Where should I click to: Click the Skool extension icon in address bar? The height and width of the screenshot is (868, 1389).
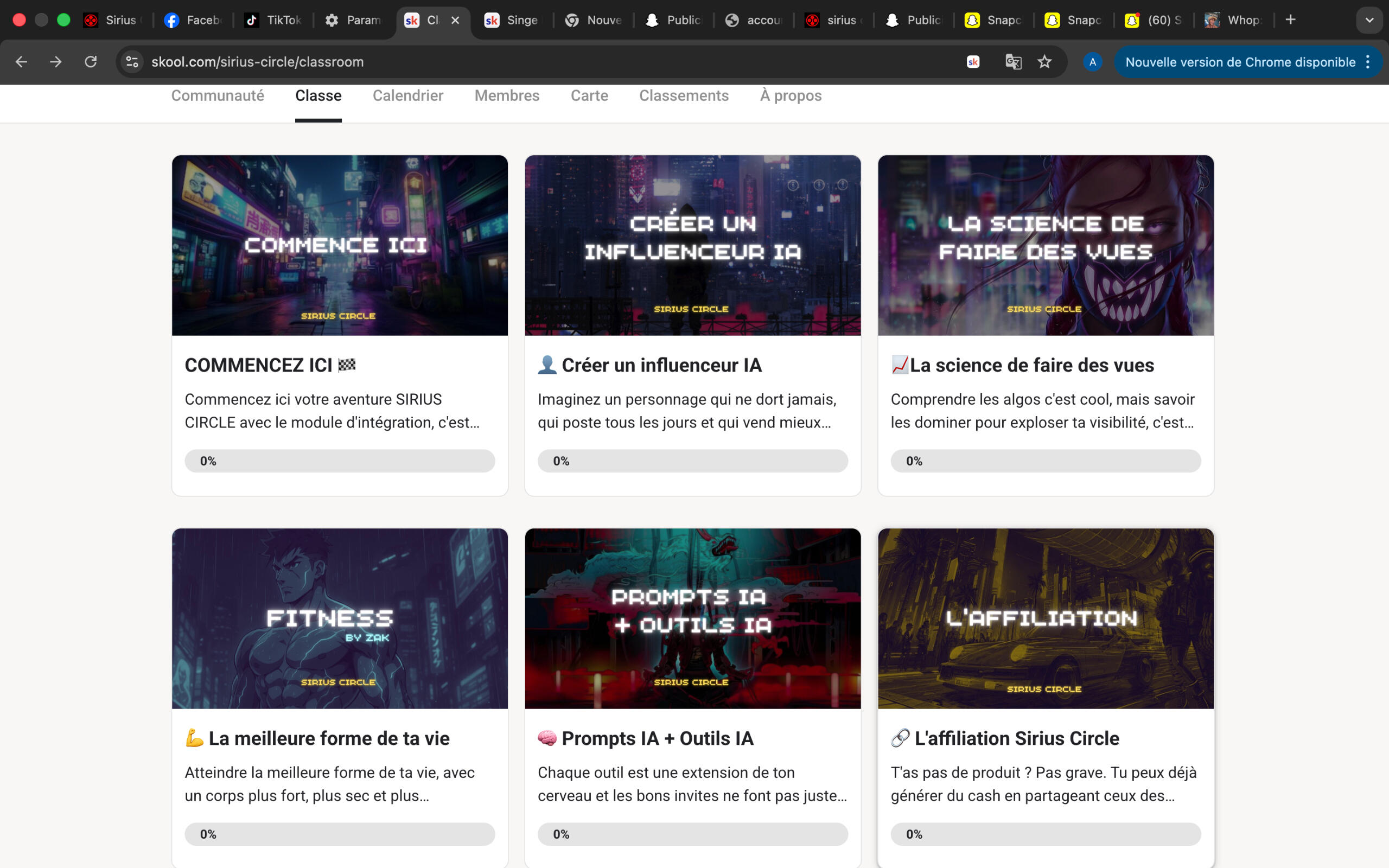point(973,61)
